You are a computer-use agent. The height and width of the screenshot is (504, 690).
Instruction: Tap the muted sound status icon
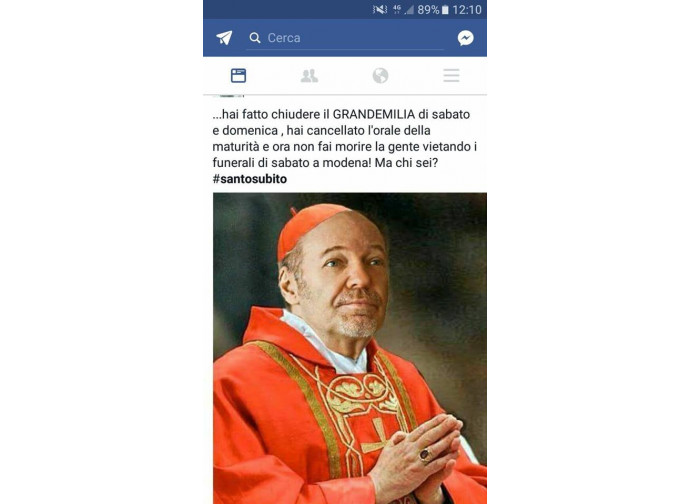click(379, 10)
